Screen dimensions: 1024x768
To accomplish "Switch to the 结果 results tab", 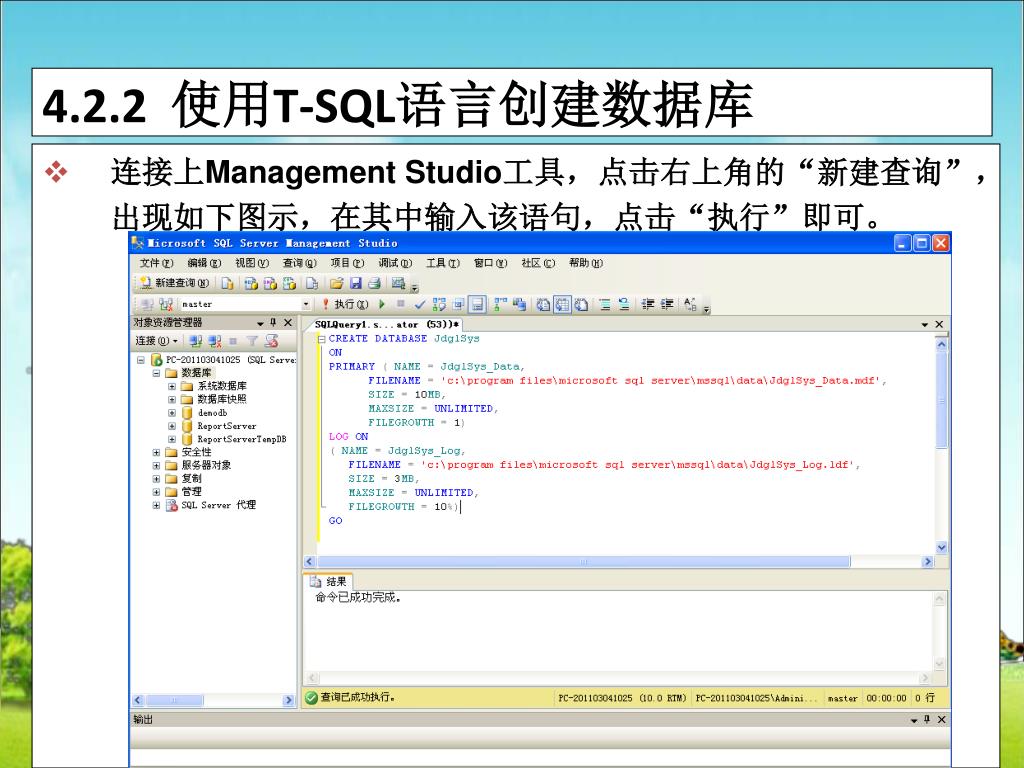I will click(328, 582).
